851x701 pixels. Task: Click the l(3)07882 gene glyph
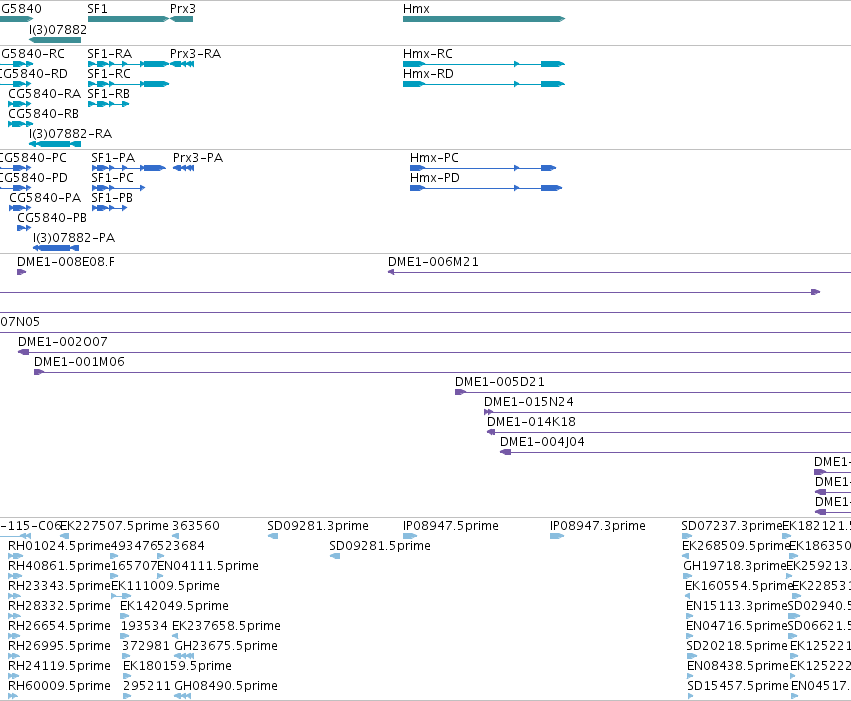click(55, 40)
